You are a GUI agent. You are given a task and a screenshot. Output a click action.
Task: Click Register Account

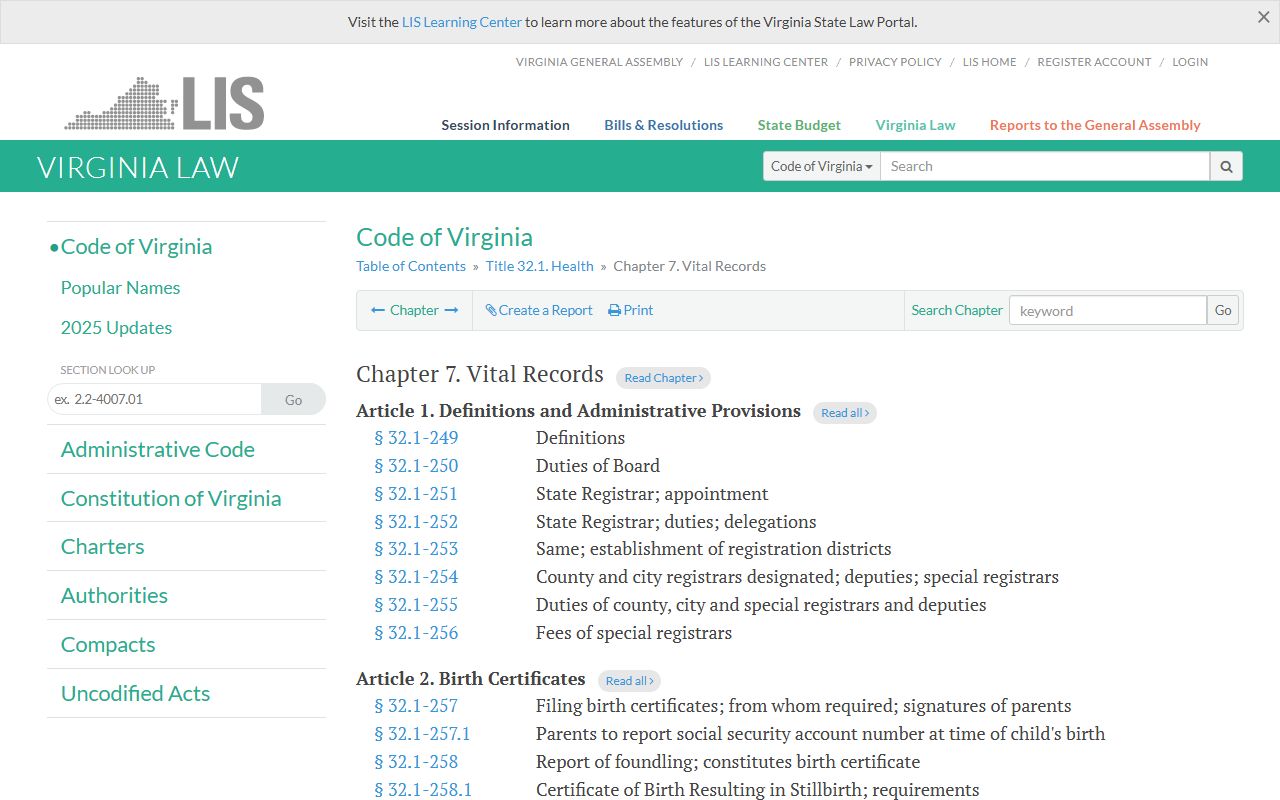(1094, 62)
